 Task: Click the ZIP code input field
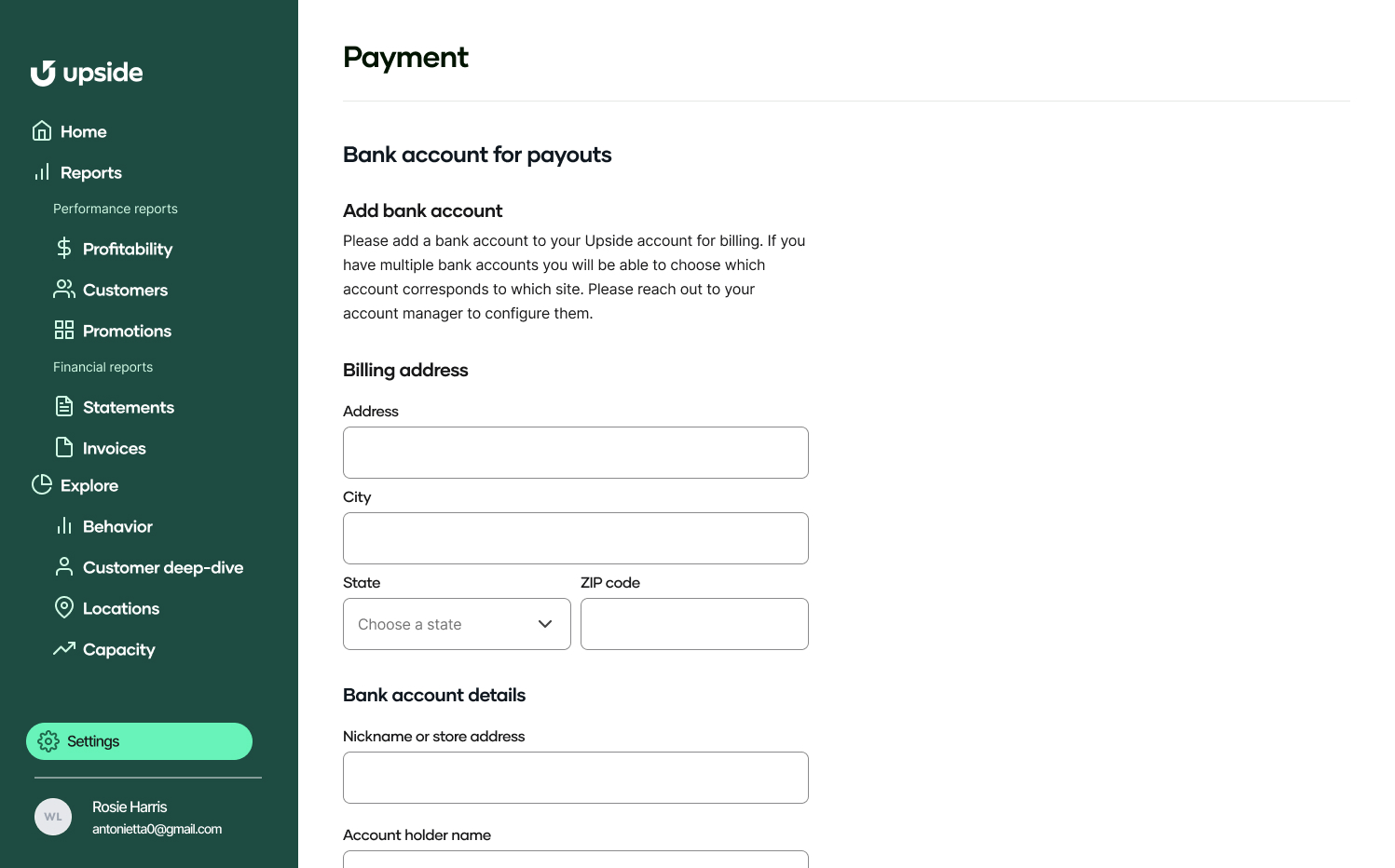[x=693, y=624]
